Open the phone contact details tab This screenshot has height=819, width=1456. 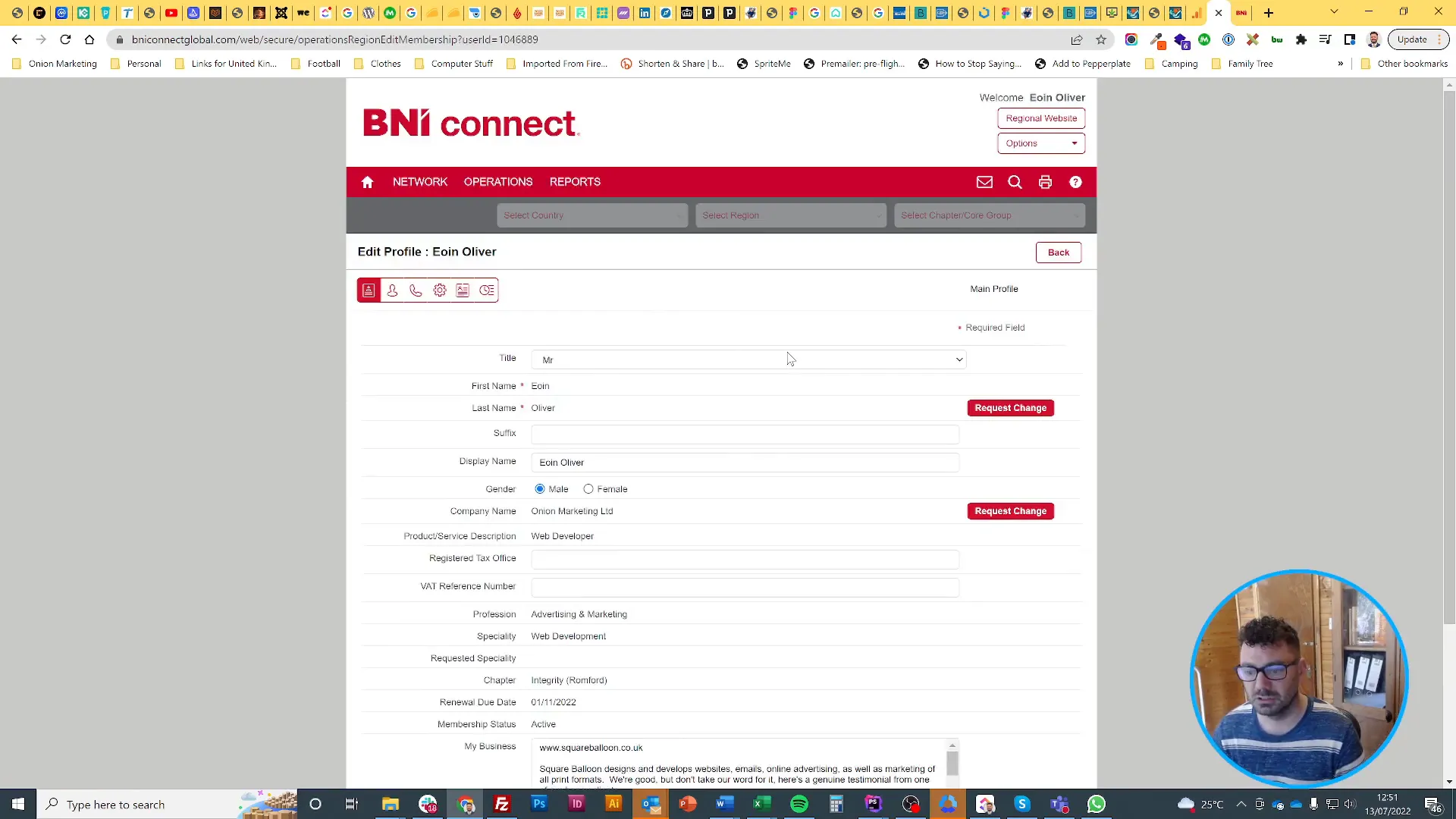coord(416,290)
